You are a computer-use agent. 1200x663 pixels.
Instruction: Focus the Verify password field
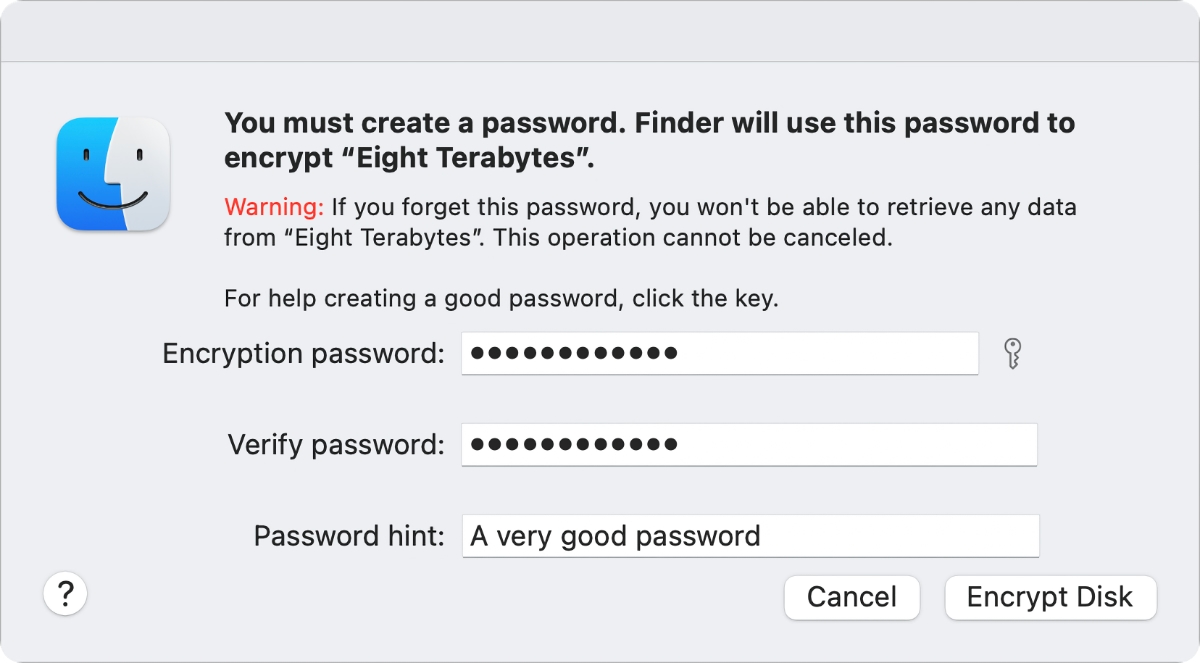tap(749, 444)
